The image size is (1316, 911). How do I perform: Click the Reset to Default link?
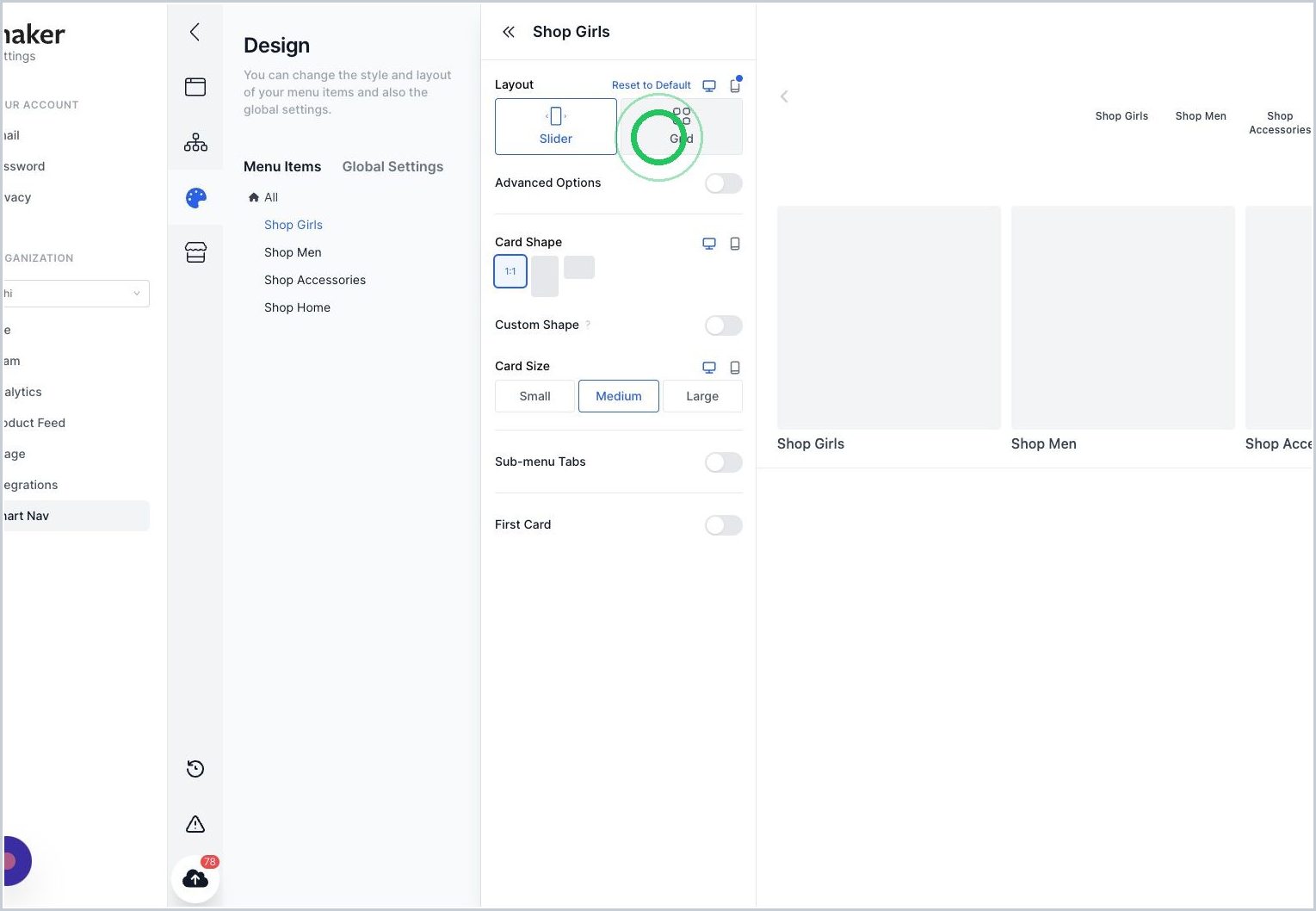click(651, 85)
